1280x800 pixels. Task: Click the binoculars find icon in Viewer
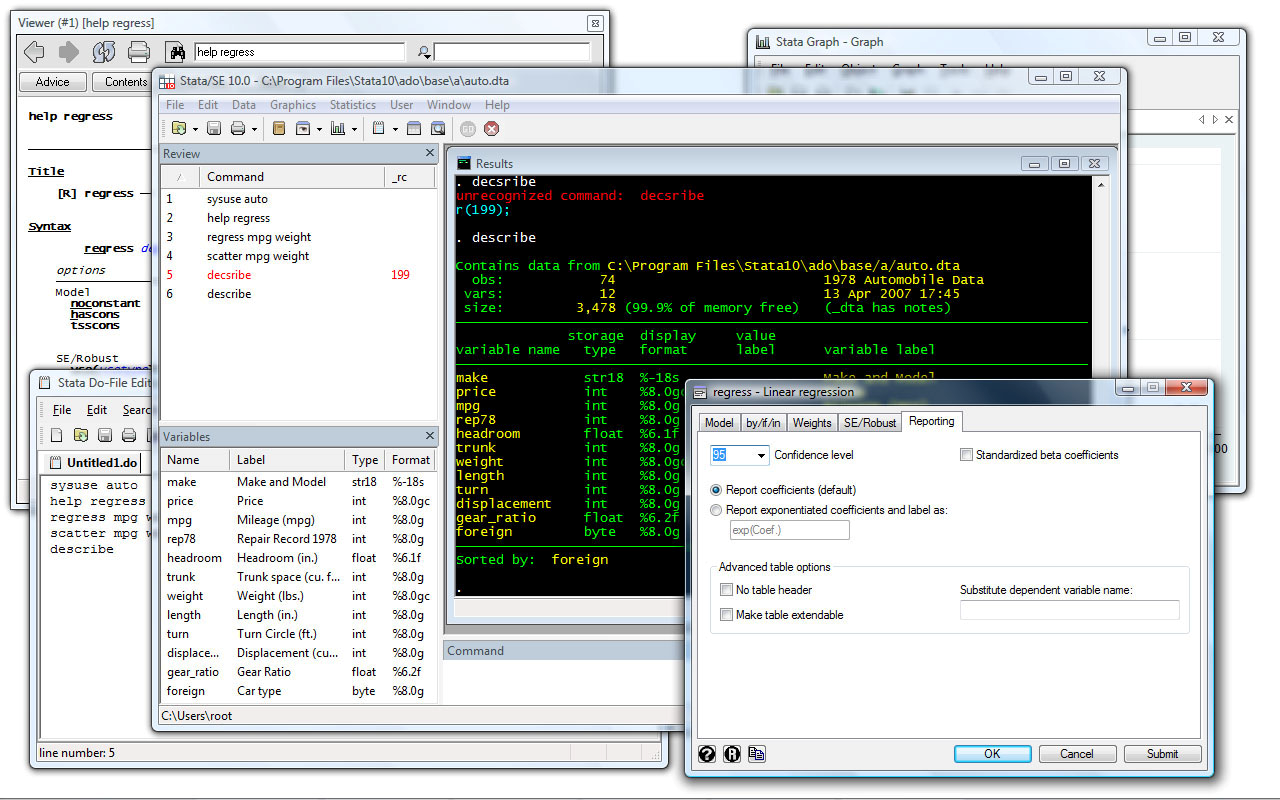coord(176,52)
